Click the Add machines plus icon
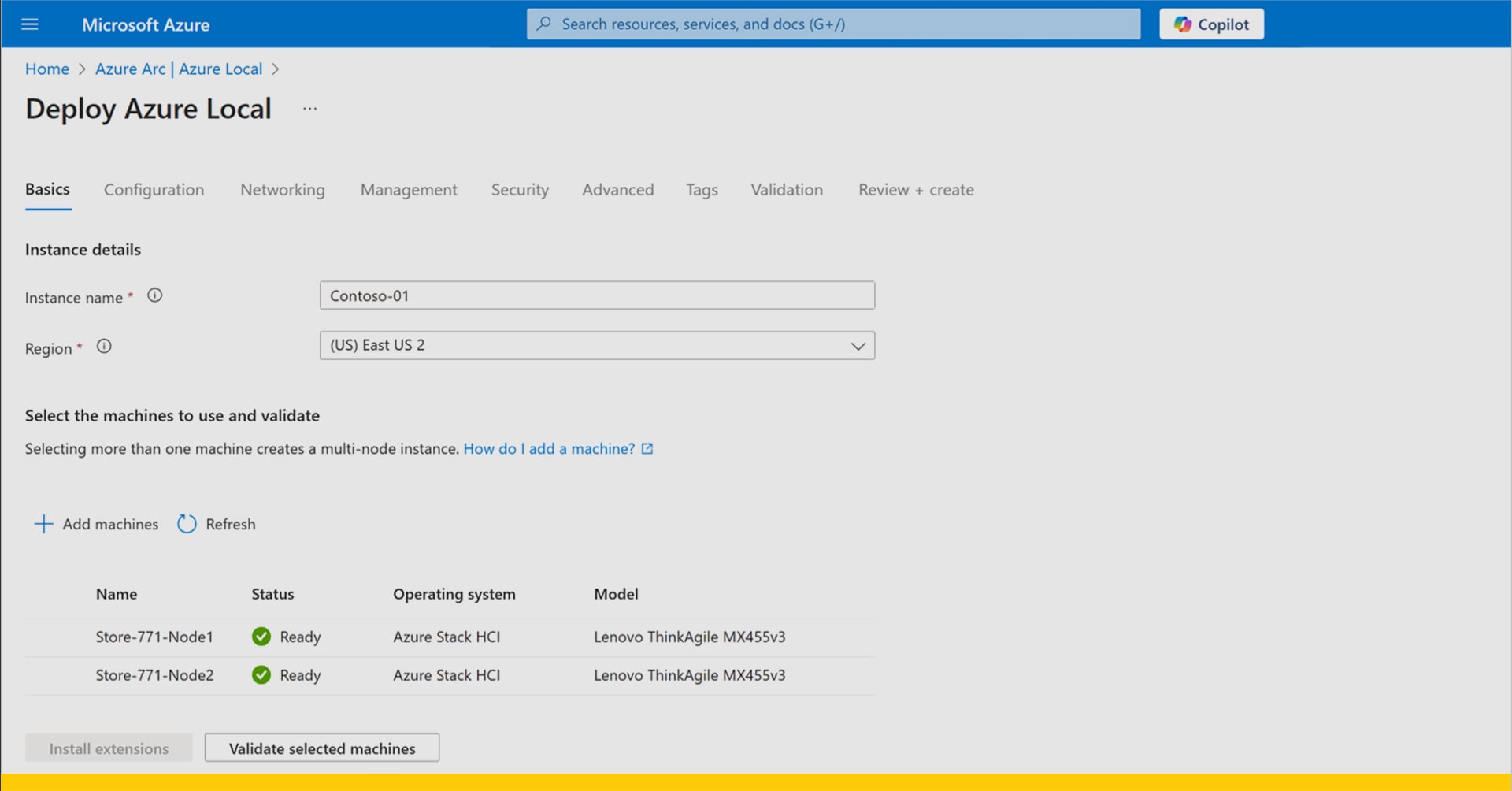 tap(44, 525)
